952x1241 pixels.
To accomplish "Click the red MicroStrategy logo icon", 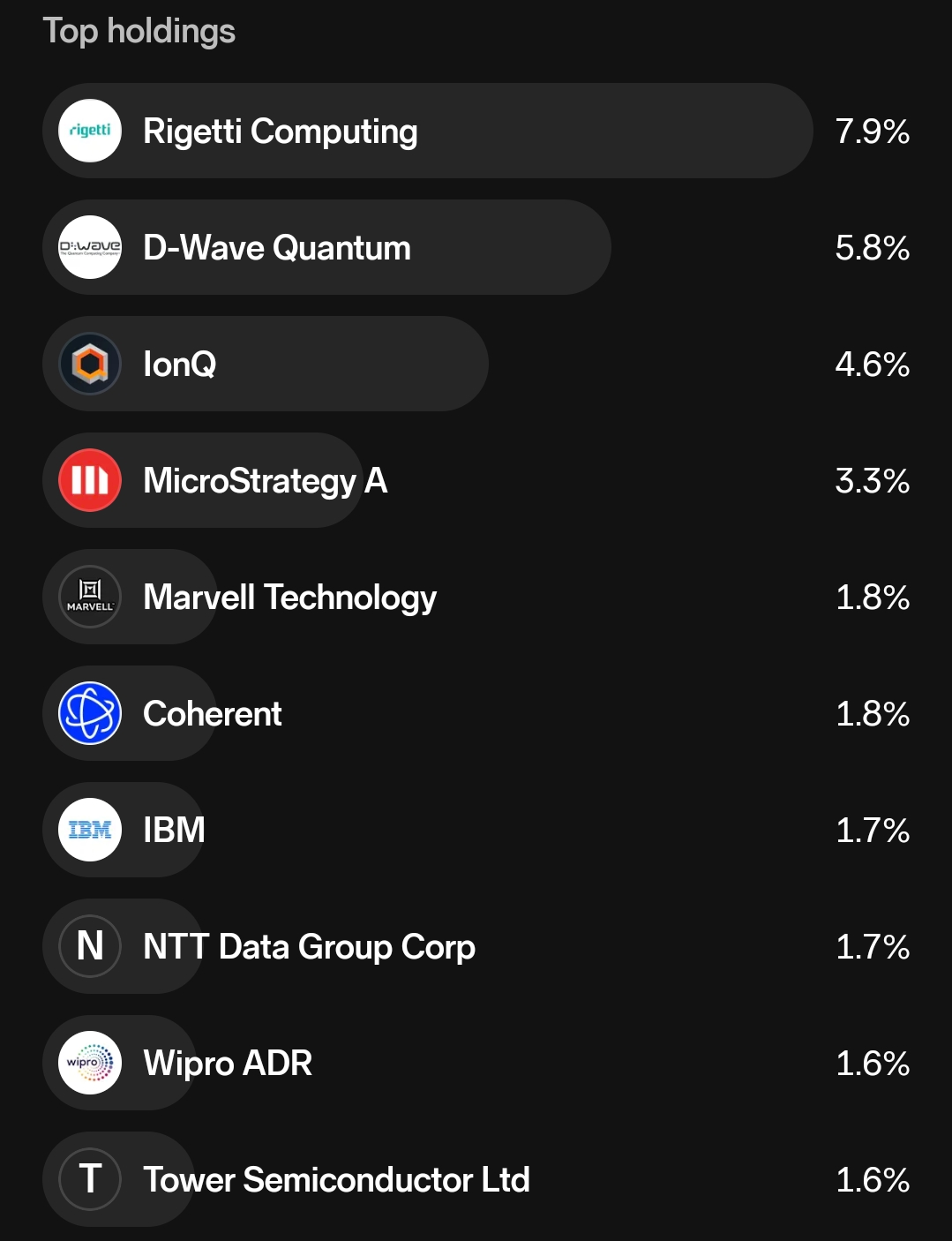I will pyautogui.click(x=90, y=480).
